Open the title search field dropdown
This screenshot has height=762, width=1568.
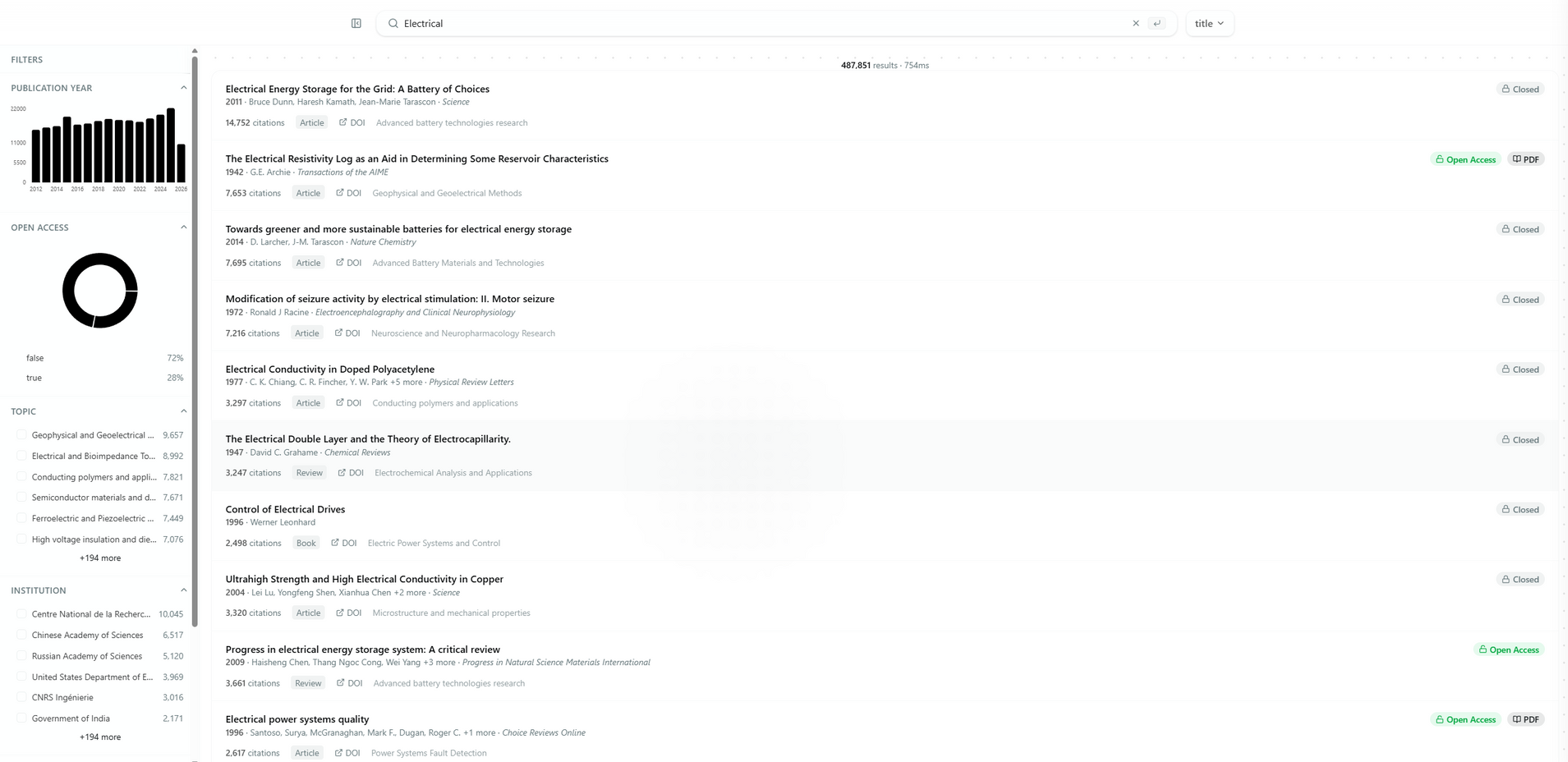[1210, 24]
